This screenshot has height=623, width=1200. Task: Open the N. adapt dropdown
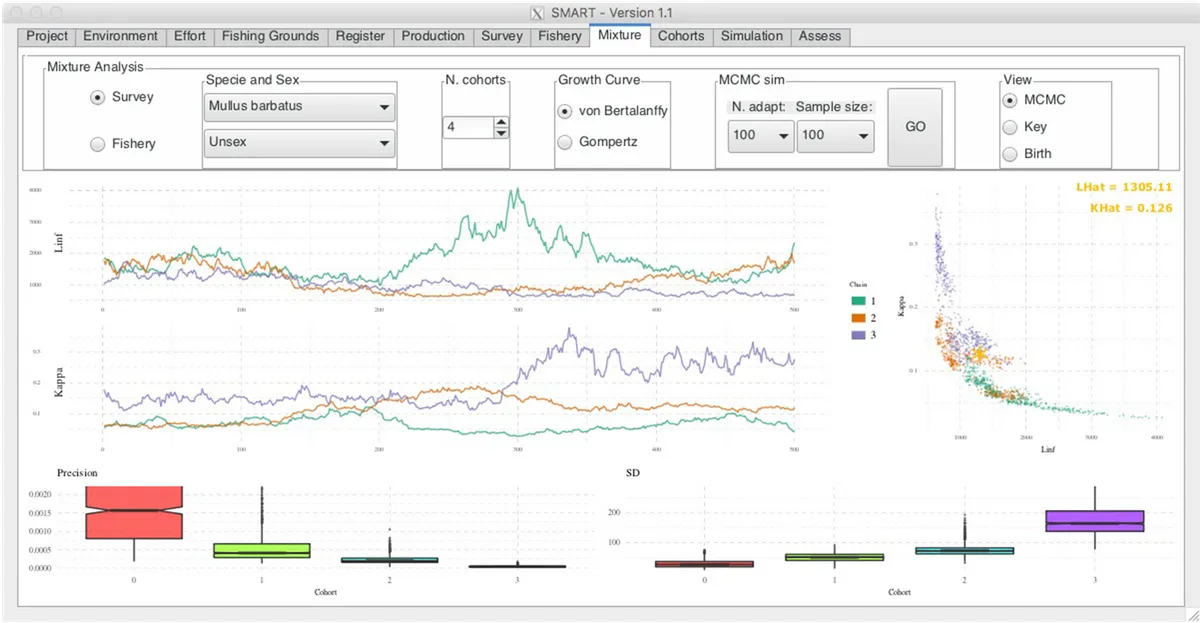760,135
